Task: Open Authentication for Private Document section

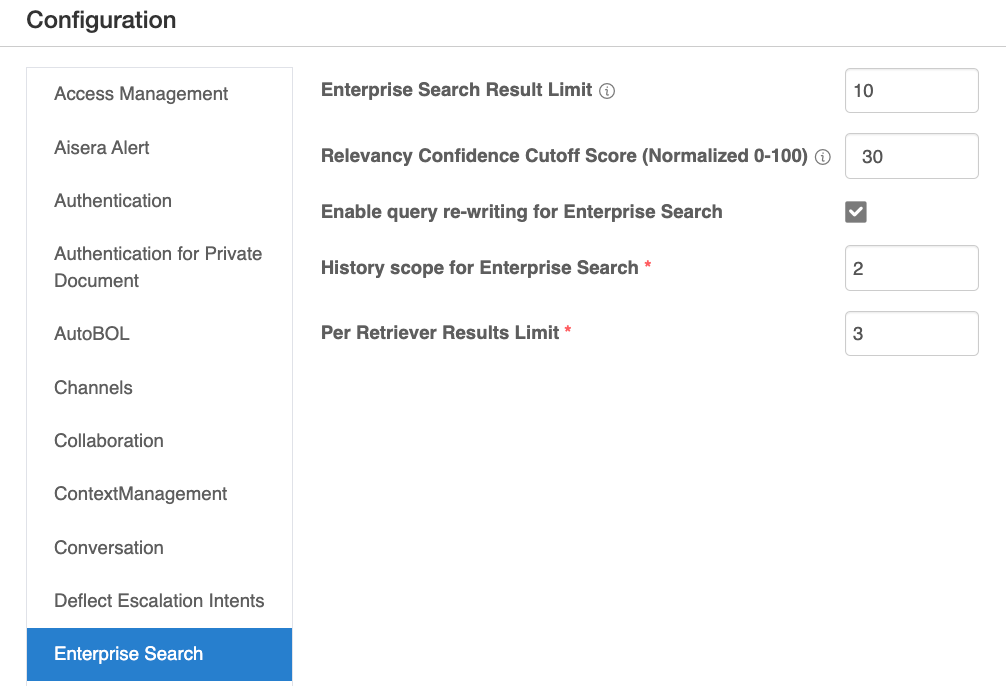Action: click(158, 267)
